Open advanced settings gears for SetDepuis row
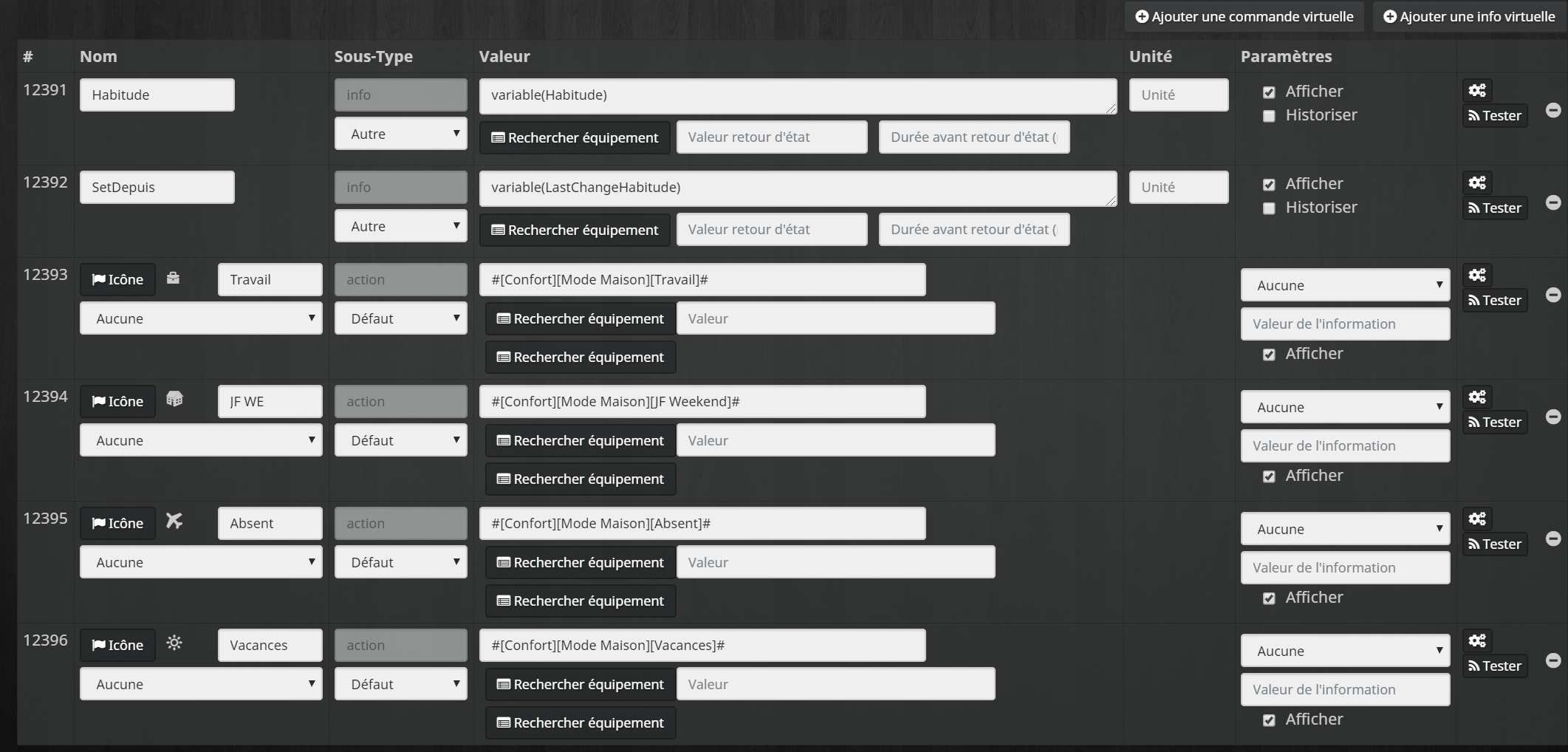 point(1477,182)
